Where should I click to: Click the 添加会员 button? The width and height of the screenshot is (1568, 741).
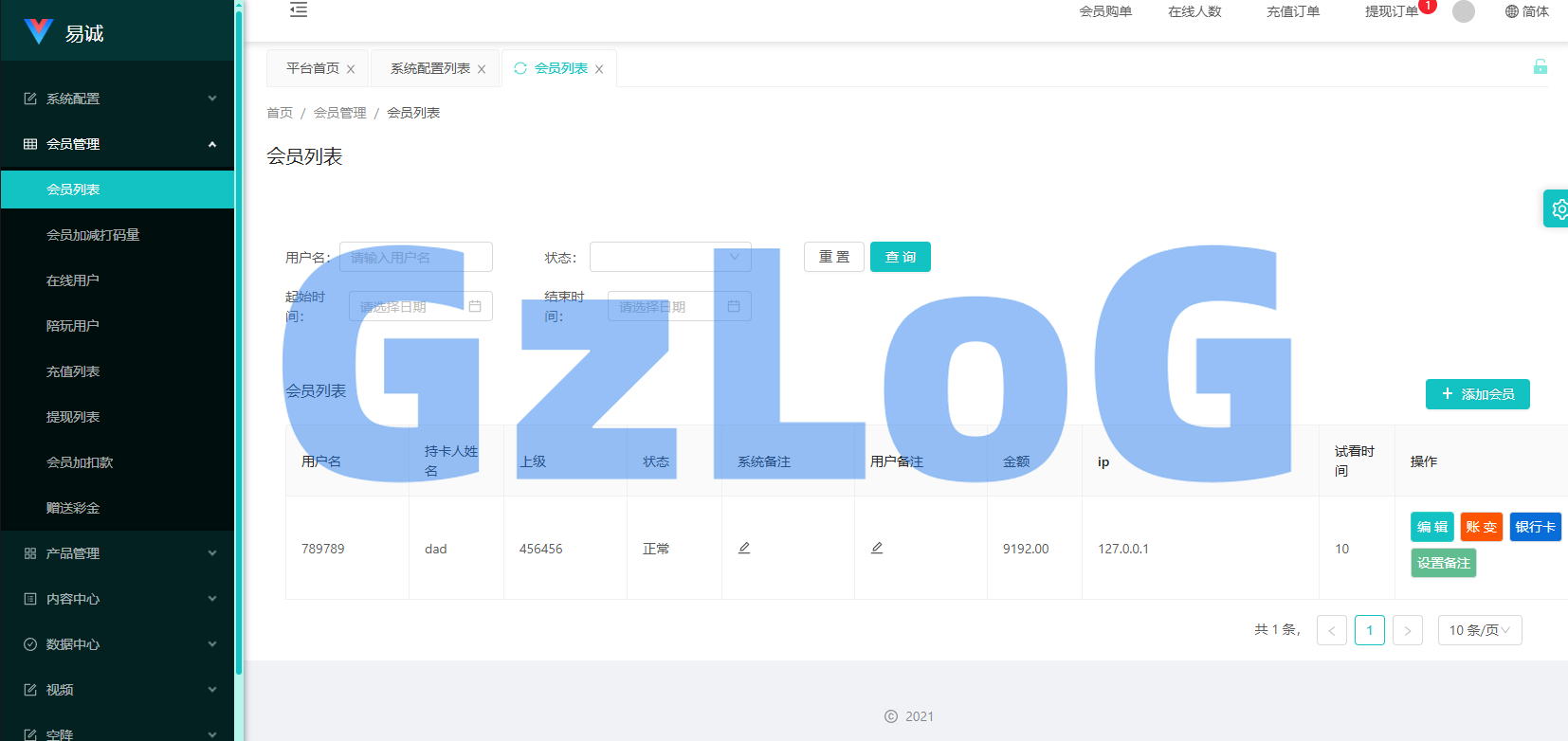coord(1478,394)
